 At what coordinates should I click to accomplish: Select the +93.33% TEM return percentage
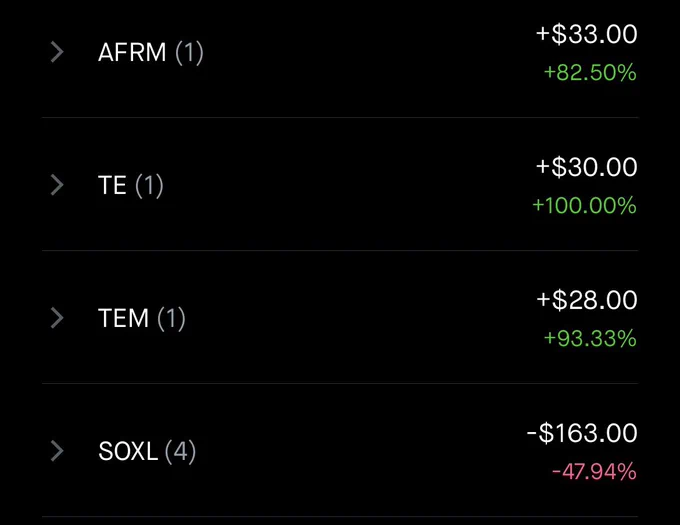tap(590, 338)
